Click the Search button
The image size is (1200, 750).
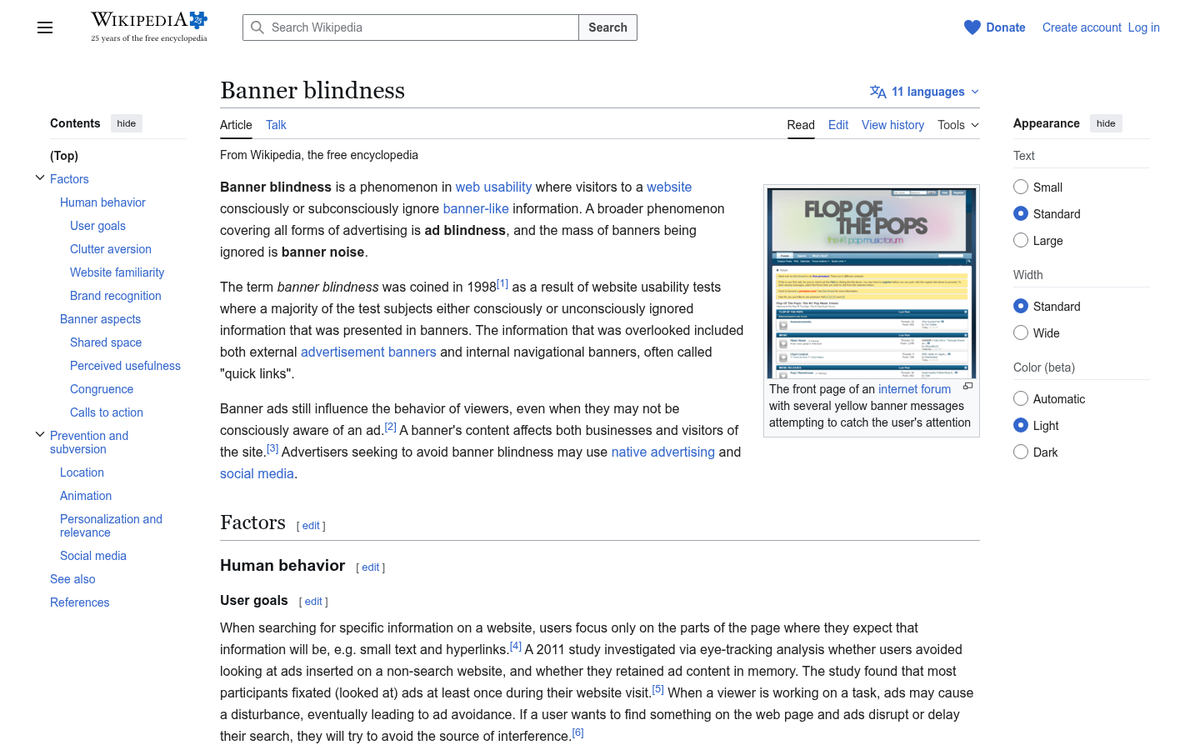pos(607,28)
